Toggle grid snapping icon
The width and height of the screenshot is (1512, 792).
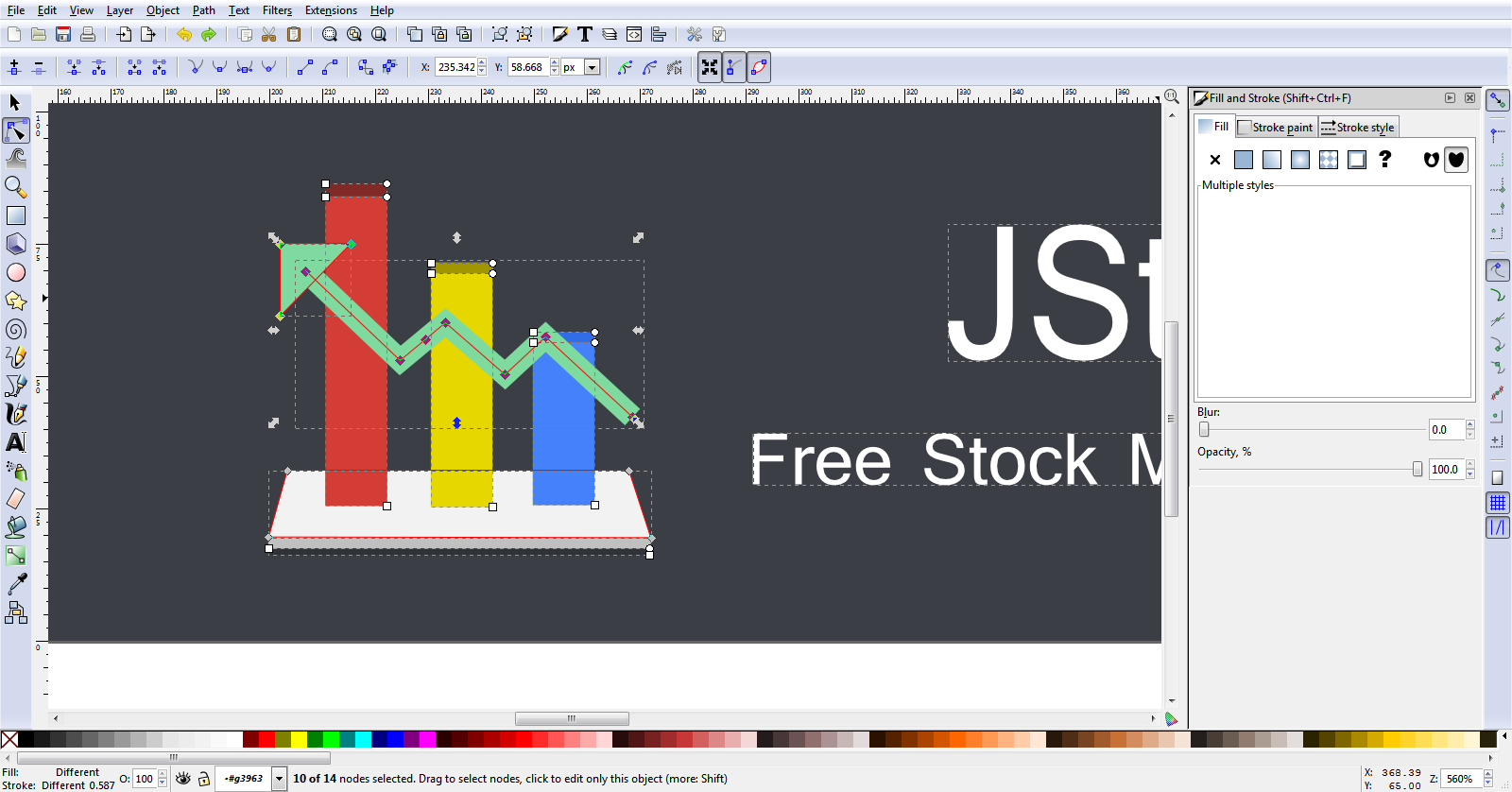1498,503
